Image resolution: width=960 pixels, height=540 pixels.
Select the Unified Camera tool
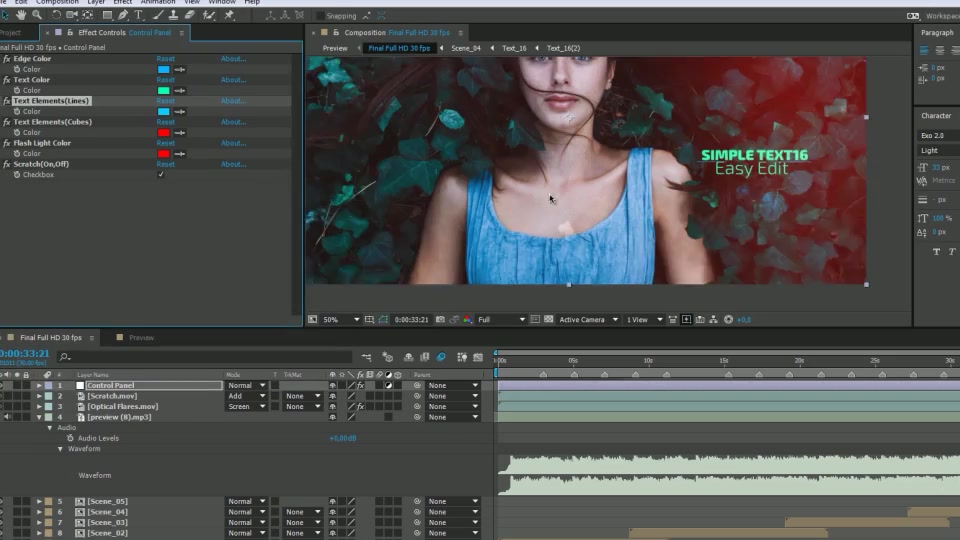tap(72, 15)
